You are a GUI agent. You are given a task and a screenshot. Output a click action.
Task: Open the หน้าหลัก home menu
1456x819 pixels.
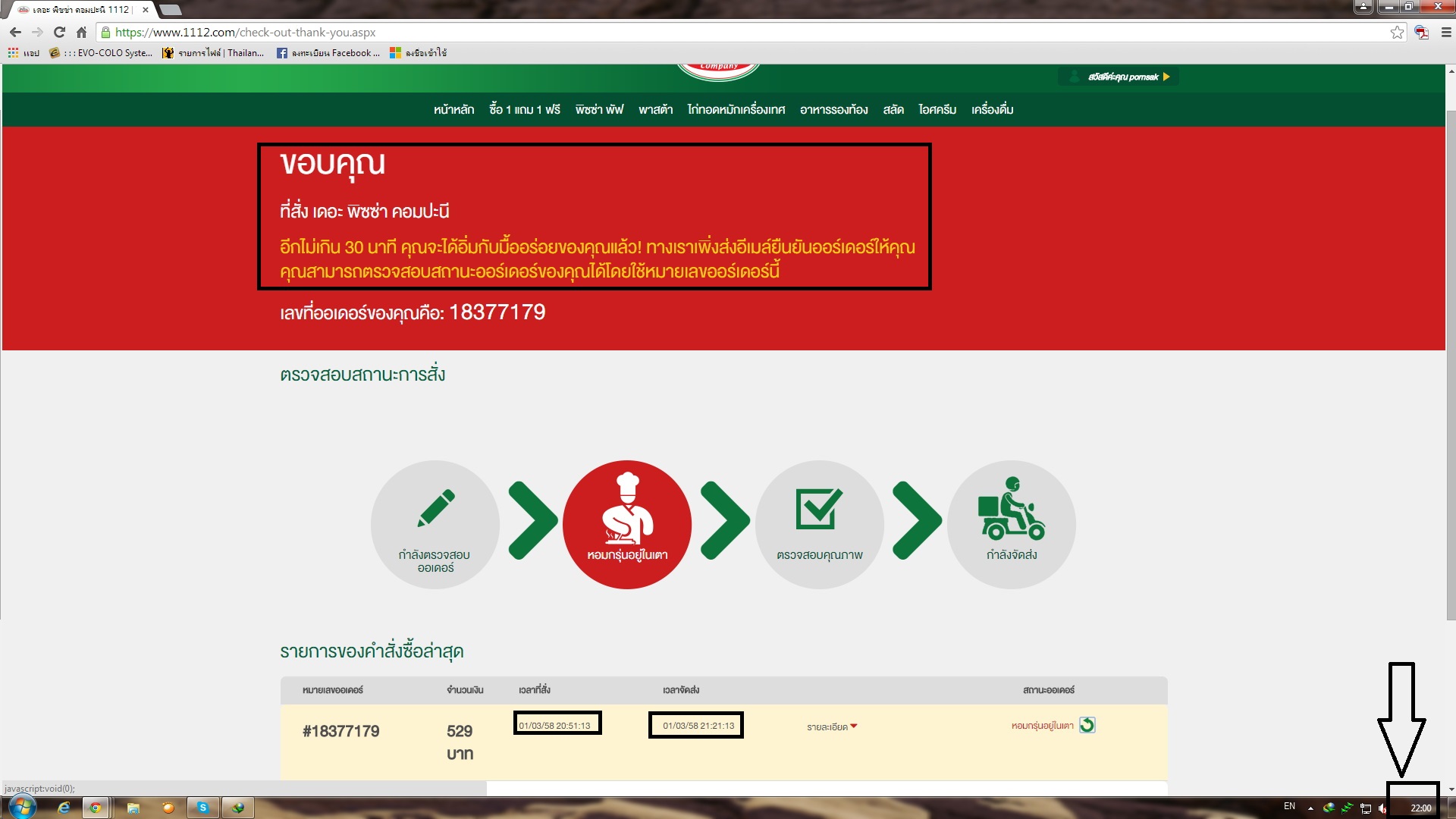pyautogui.click(x=453, y=110)
